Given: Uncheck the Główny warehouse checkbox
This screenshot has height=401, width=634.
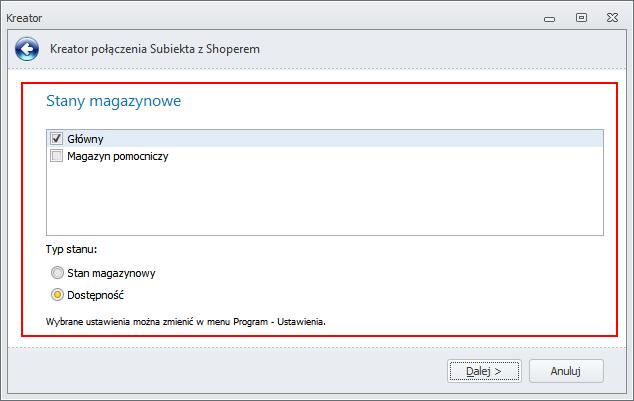Looking at the screenshot, I should click(x=57, y=138).
